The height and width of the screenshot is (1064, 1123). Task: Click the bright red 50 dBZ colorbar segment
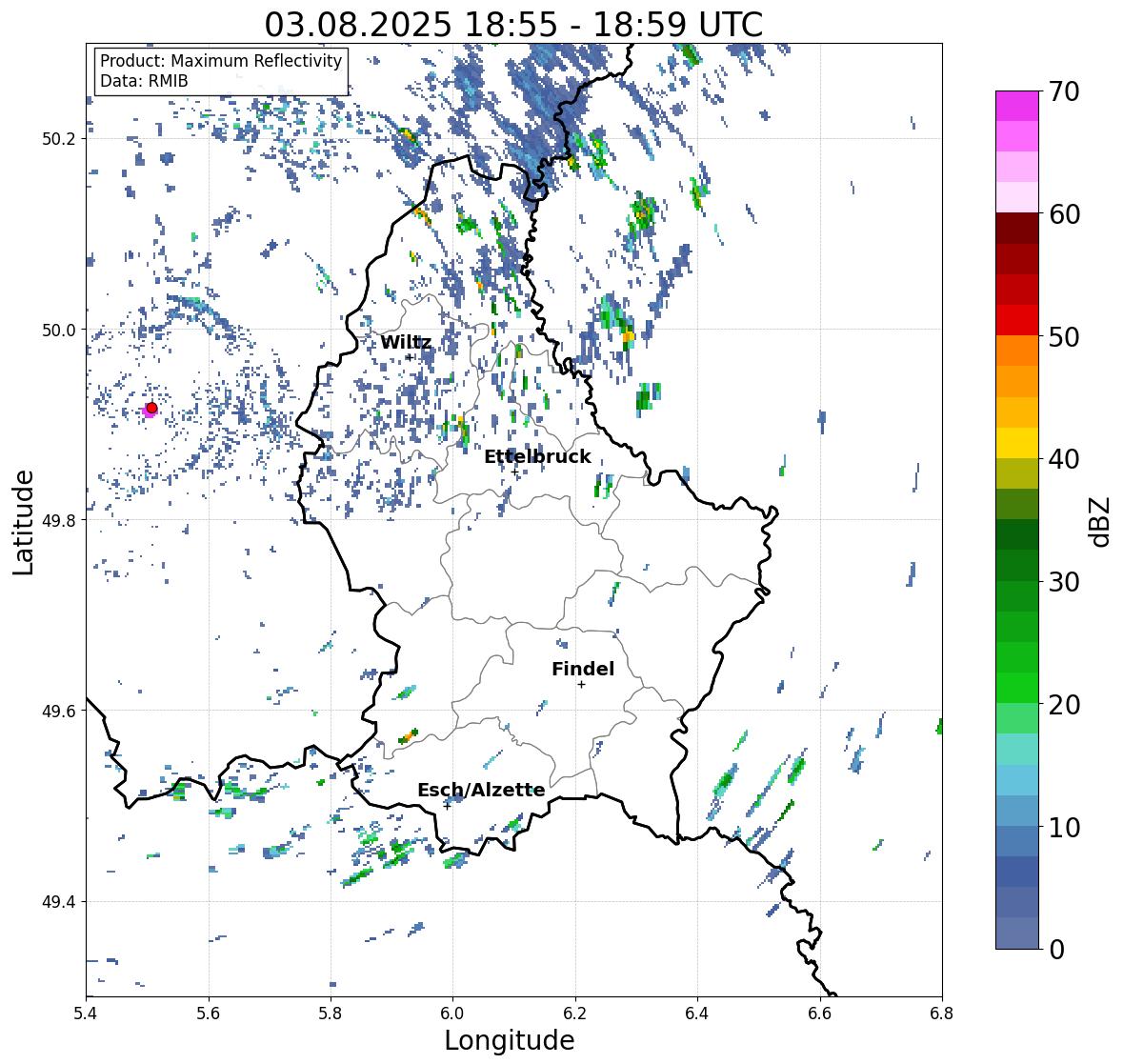(1017, 320)
